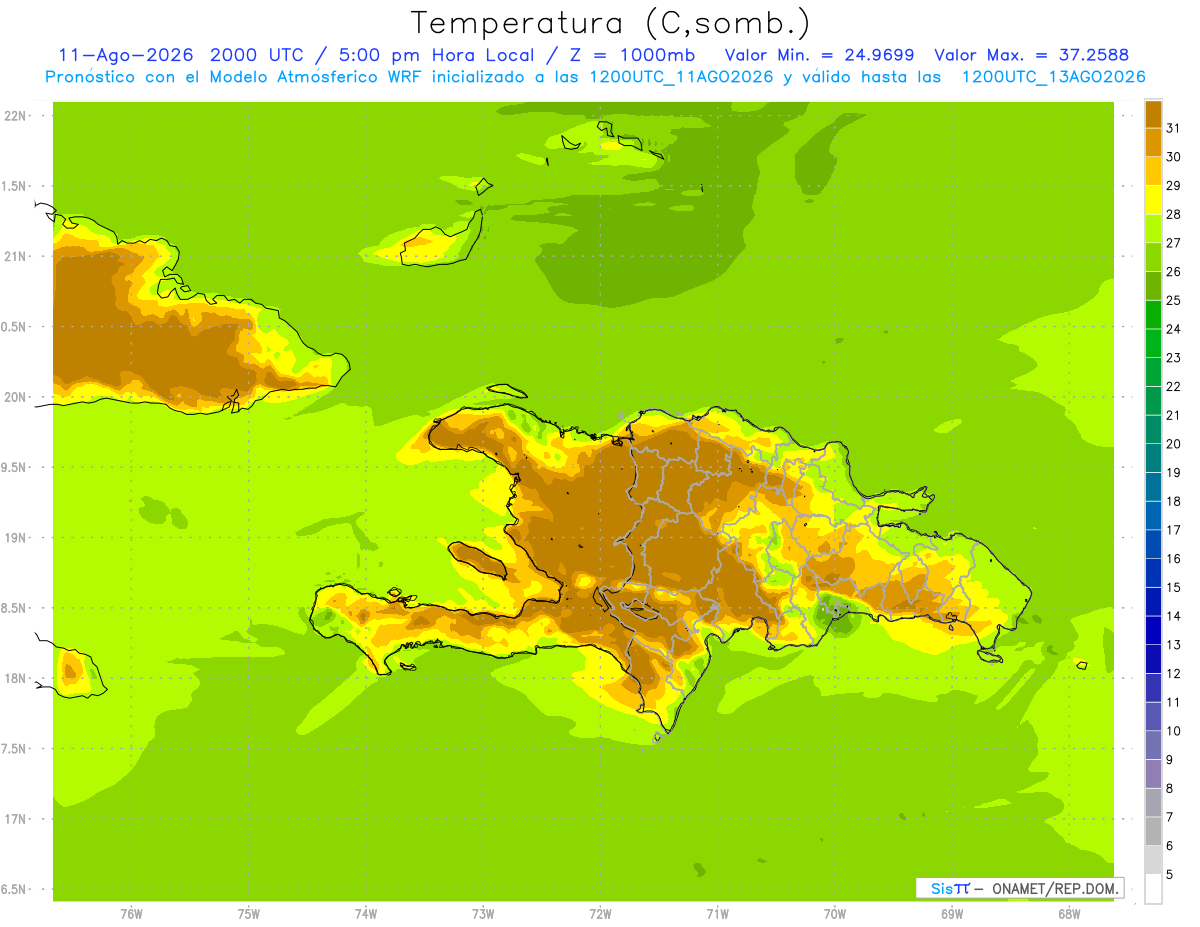Image resolution: width=1200 pixels, height=927 pixels.
Task: Pick the white swatch below 5
Action: (1153, 888)
